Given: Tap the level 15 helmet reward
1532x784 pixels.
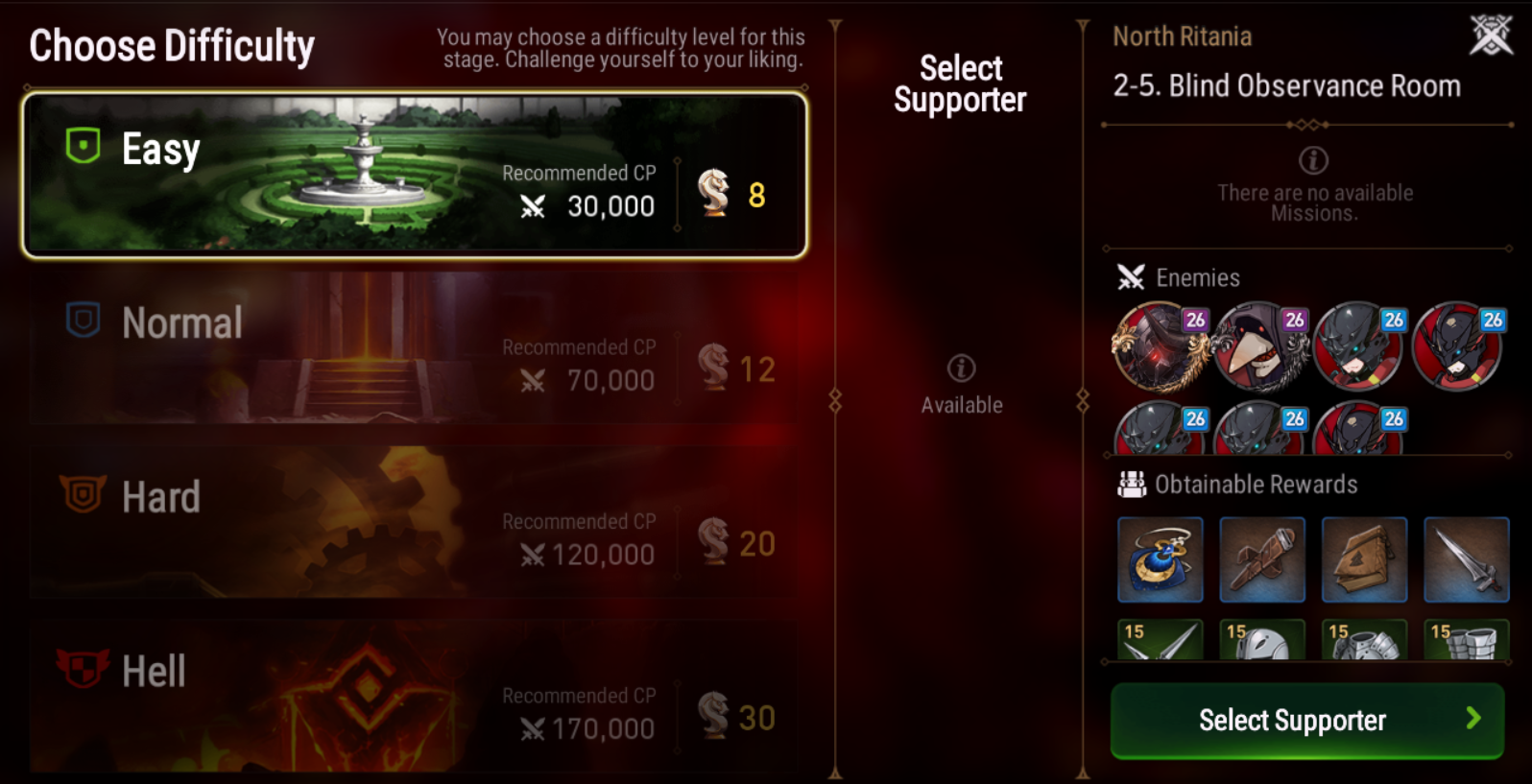Looking at the screenshot, I should click(x=1262, y=640).
